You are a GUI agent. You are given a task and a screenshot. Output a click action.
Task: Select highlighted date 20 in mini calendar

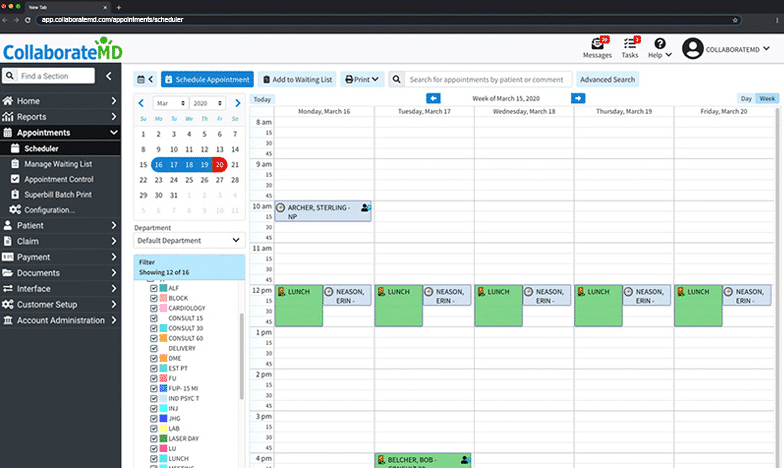click(x=220, y=164)
